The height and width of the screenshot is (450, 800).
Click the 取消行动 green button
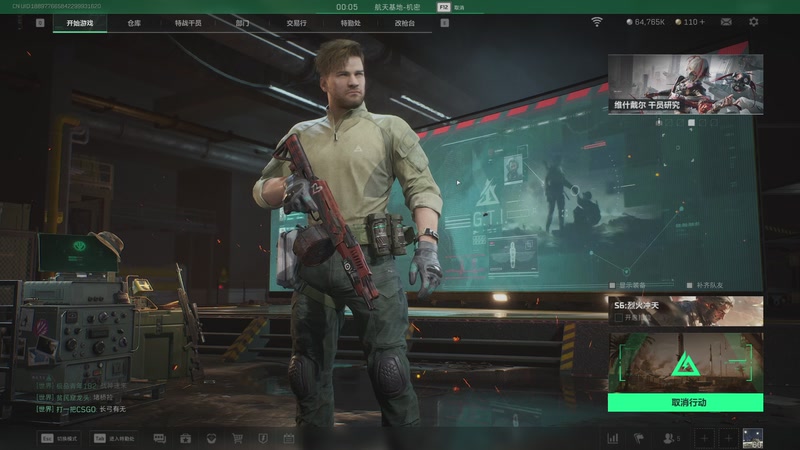(x=685, y=403)
